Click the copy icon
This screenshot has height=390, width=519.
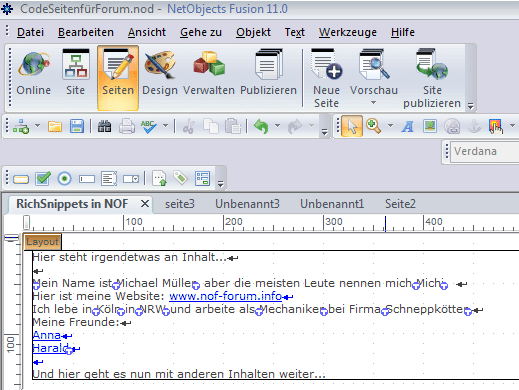tap(211, 127)
